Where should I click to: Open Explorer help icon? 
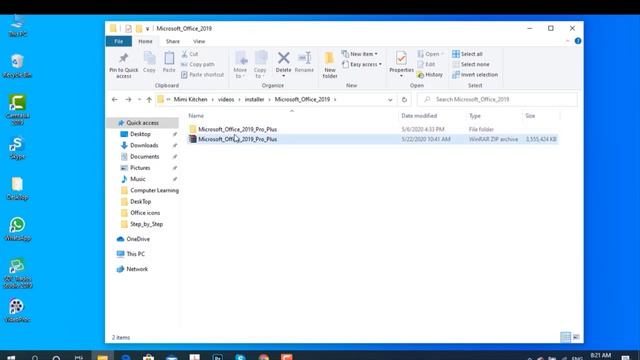578,41
